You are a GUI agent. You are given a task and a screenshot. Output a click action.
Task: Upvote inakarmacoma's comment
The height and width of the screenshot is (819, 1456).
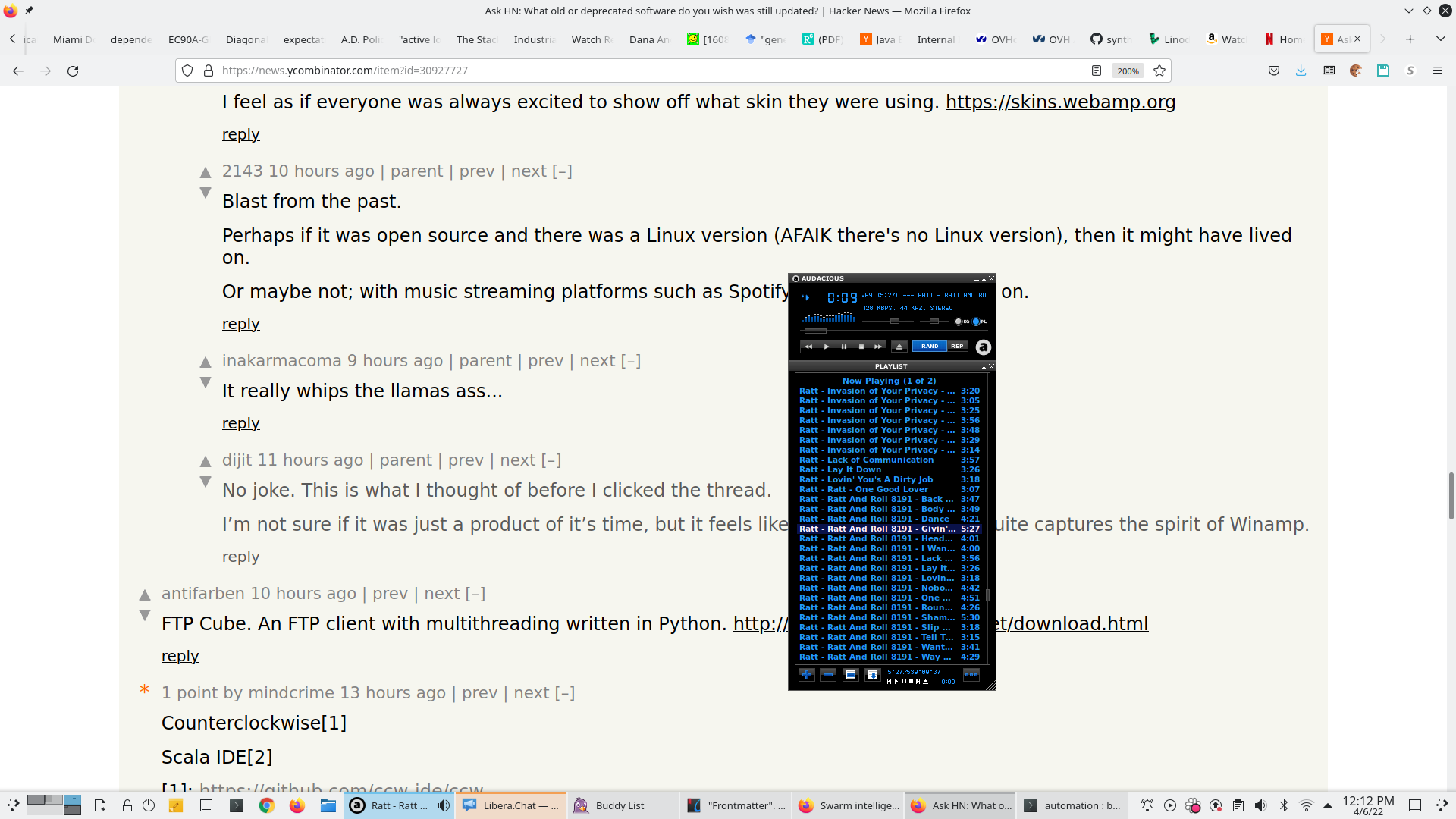click(206, 362)
